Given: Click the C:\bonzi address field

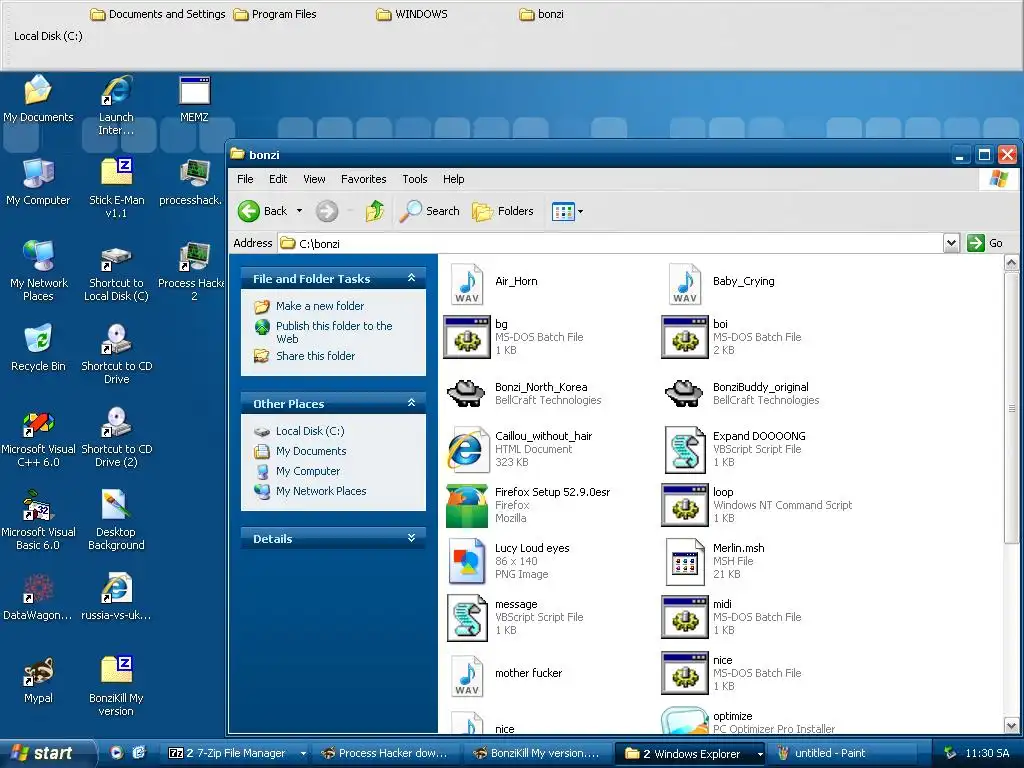Looking at the screenshot, I should (x=611, y=243).
